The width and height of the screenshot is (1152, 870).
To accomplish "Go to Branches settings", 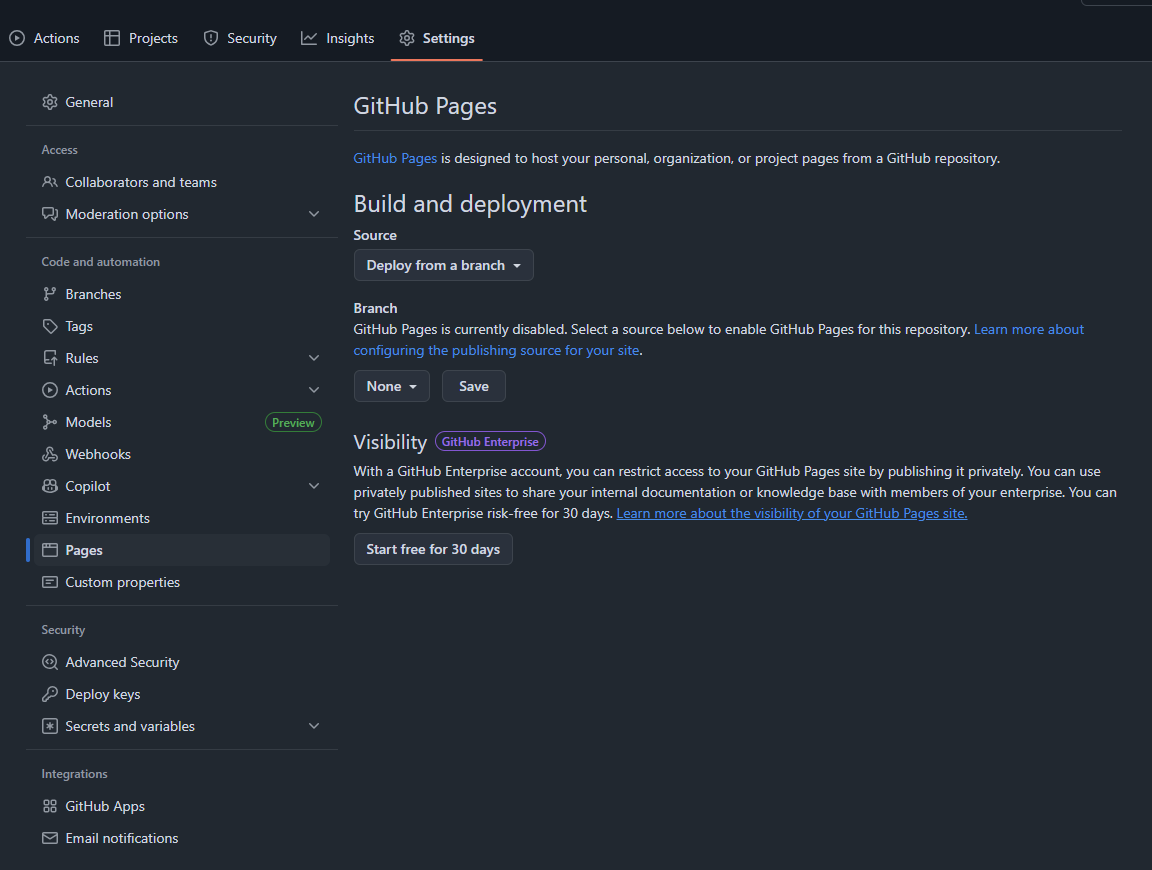I will pyautogui.click(x=181, y=294).
